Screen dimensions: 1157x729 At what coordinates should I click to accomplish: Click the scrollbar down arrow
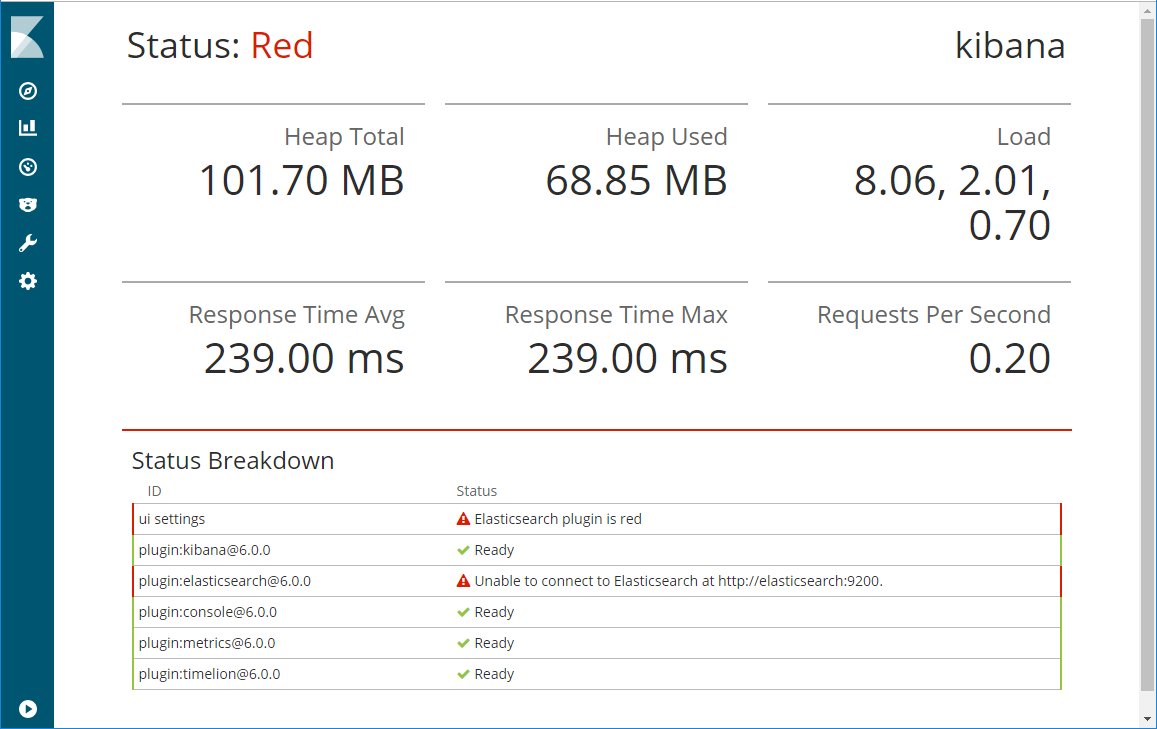point(1147,718)
